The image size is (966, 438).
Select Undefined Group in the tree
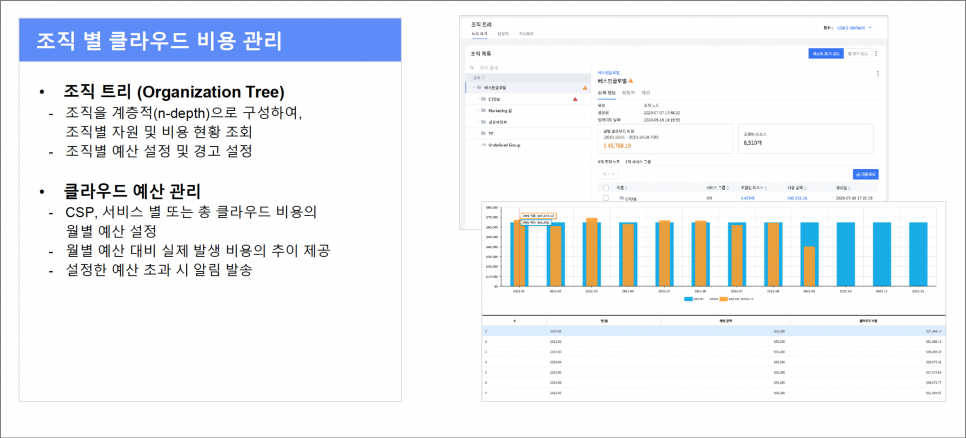pyautogui.click(x=505, y=145)
